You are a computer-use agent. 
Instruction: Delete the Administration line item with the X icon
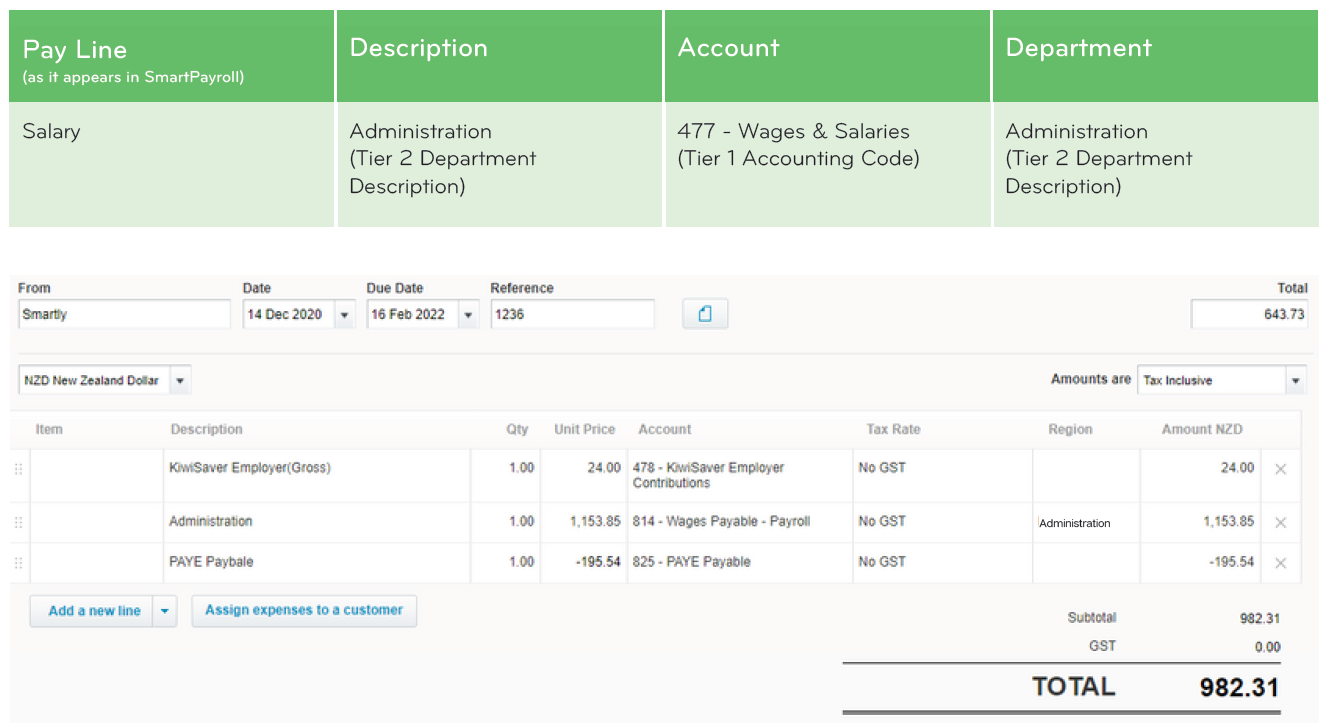(1281, 521)
